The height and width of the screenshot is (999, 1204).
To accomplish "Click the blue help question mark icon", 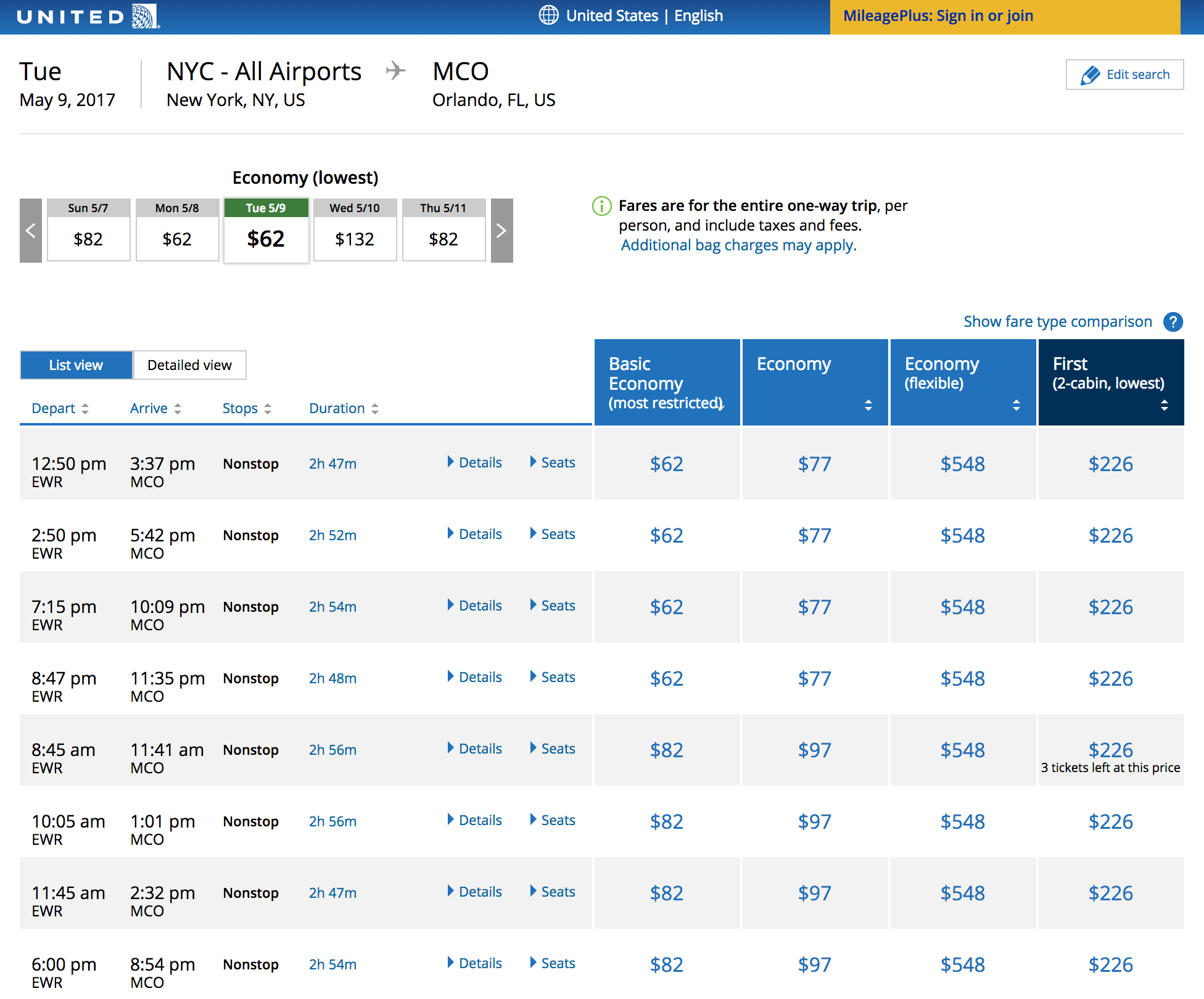I will coord(1173,321).
